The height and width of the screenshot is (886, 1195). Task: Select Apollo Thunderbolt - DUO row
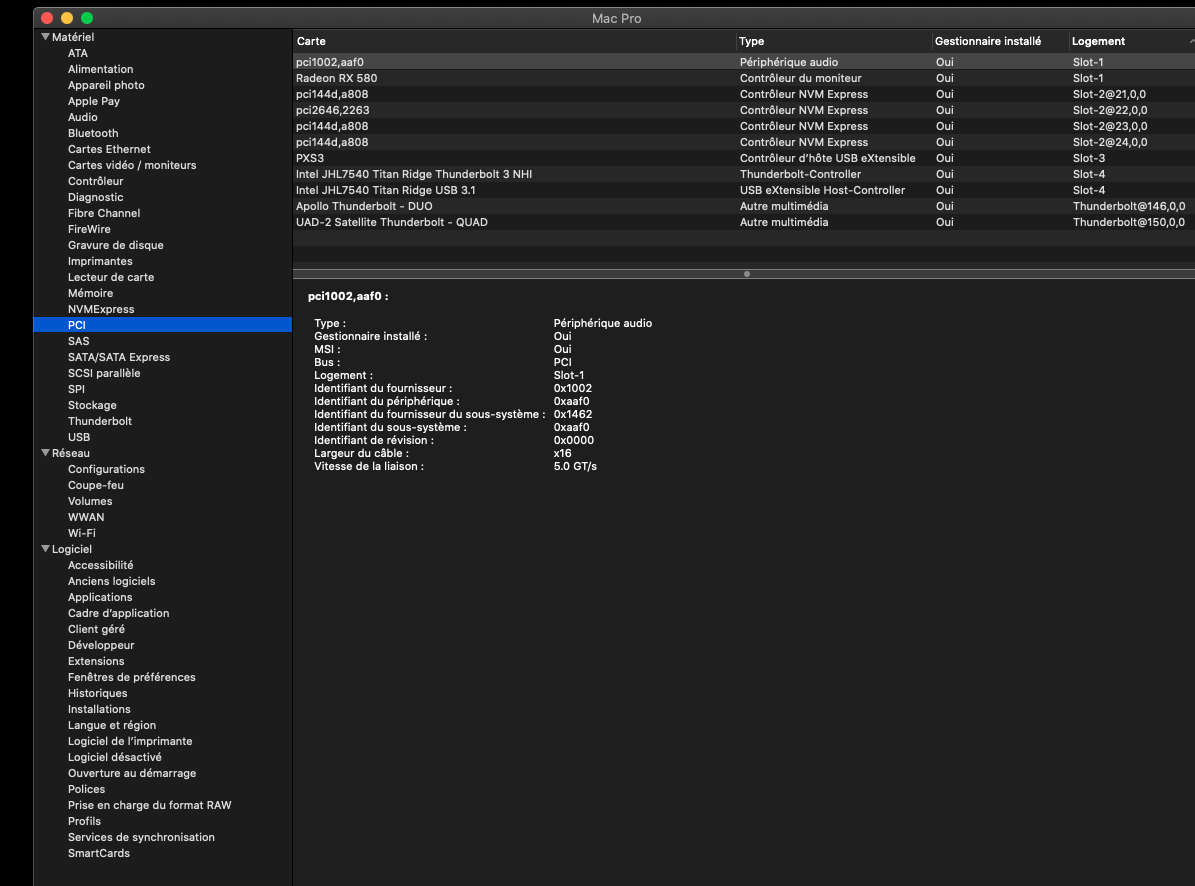[x=364, y=206]
